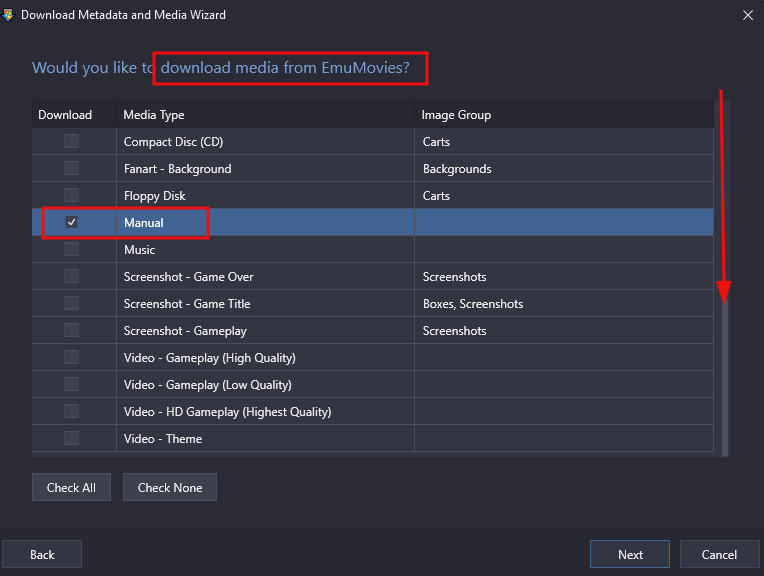Close the Download Metadata and Media Wizard

tap(747, 15)
